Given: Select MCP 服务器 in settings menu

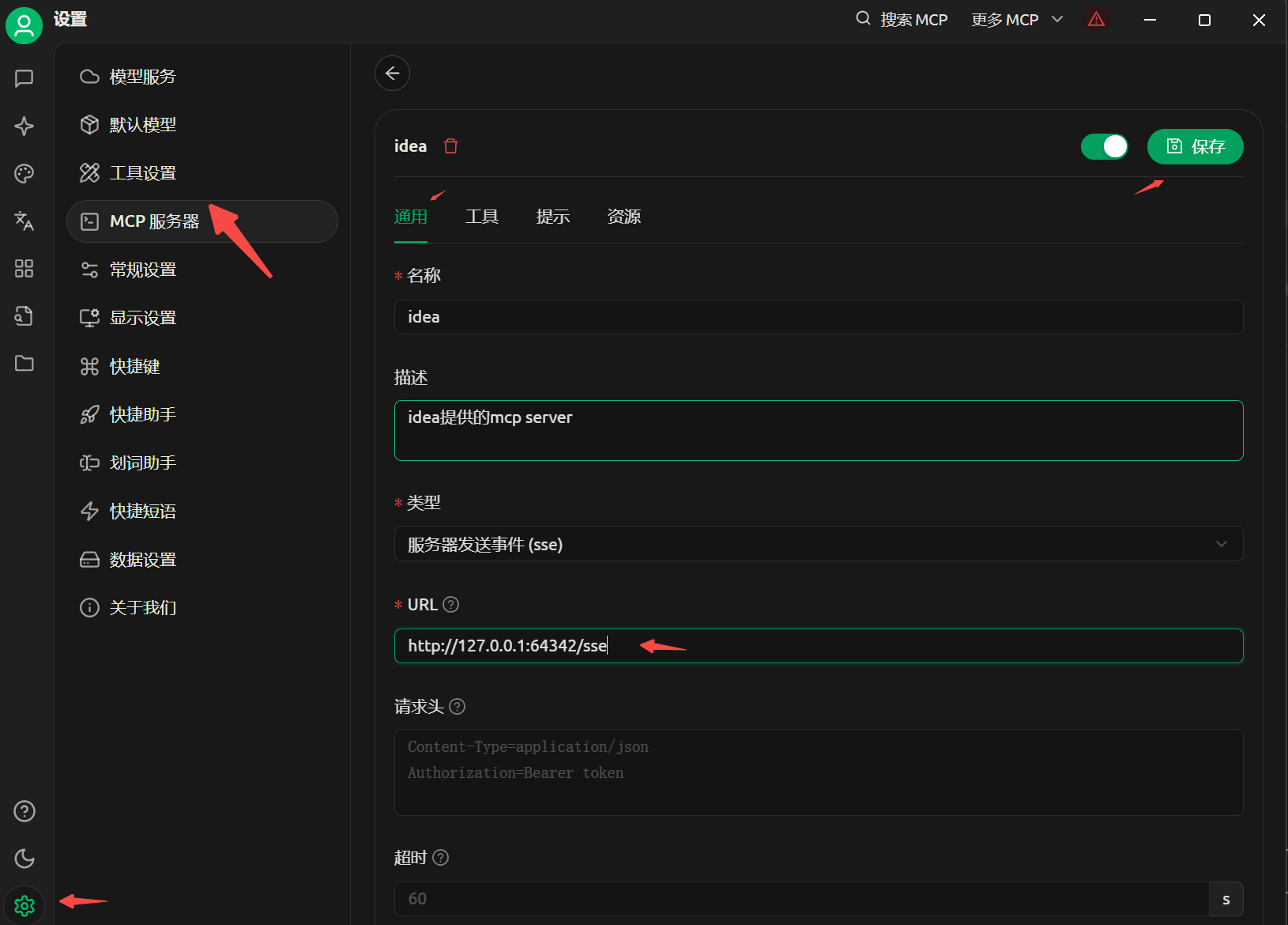Looking at the screenshot, I should click(x=202, y=221).
